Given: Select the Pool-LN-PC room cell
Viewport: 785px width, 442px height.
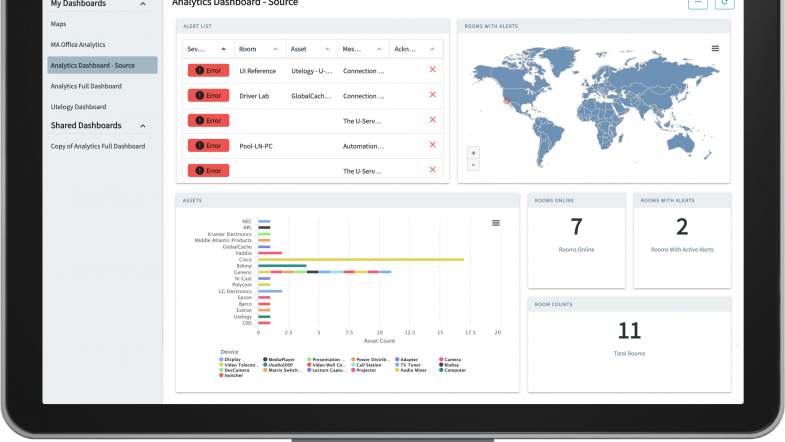Looking at the screenshot, I should tap(256, 146).
